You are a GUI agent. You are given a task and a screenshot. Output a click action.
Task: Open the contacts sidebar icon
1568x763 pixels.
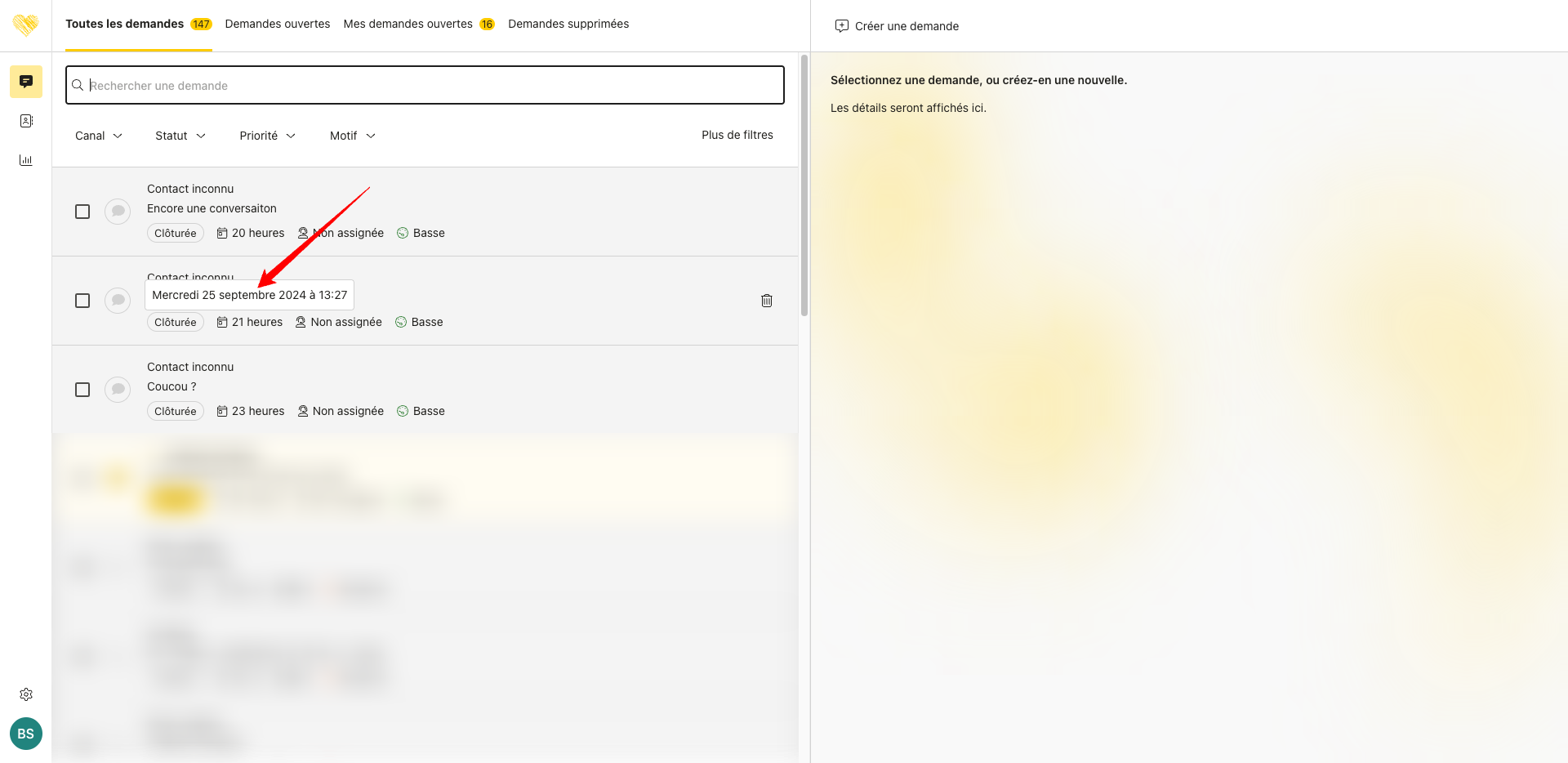26,121
